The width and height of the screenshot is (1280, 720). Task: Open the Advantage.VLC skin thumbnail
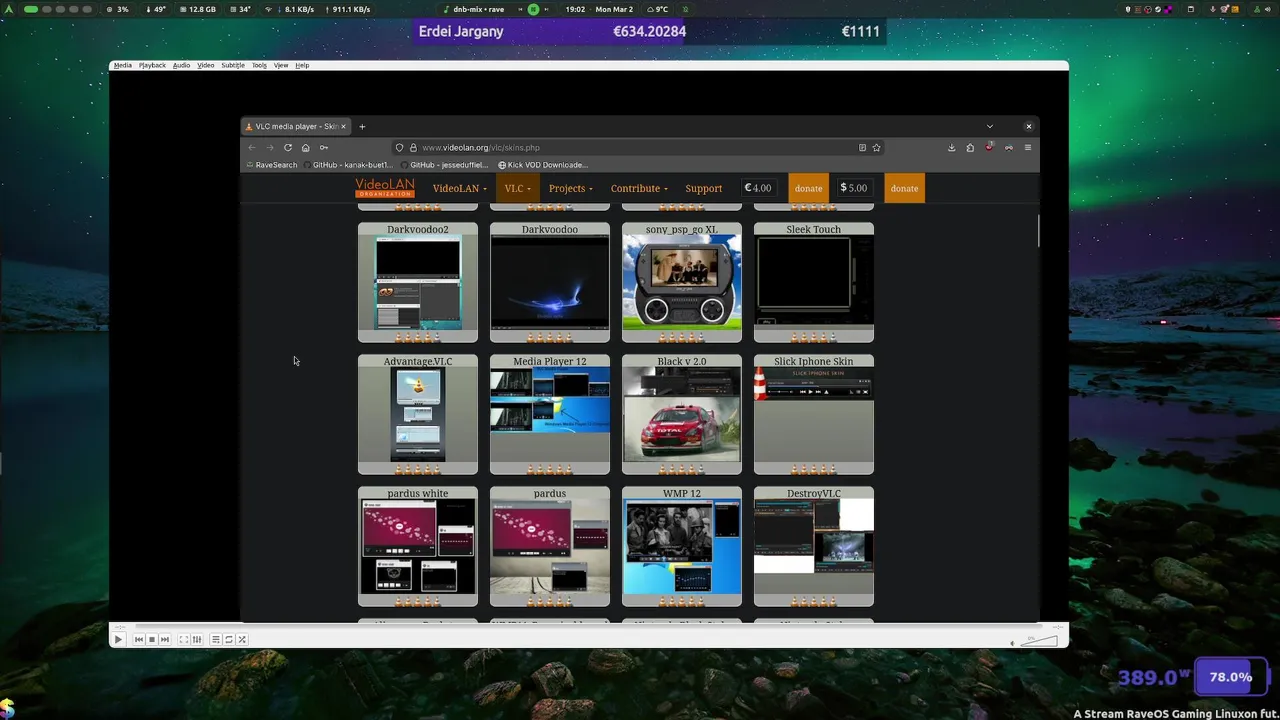click(x=418, y=414)
